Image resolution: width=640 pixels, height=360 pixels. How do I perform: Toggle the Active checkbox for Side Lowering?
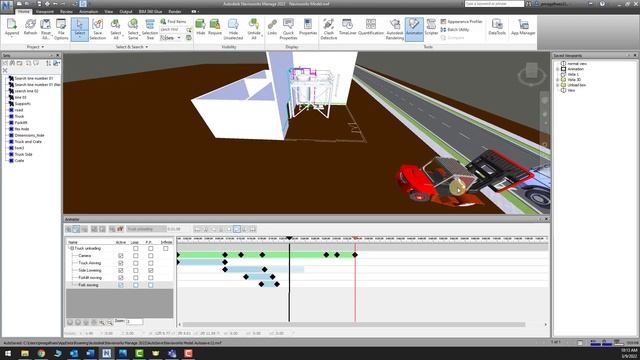(x=120, y=270)
